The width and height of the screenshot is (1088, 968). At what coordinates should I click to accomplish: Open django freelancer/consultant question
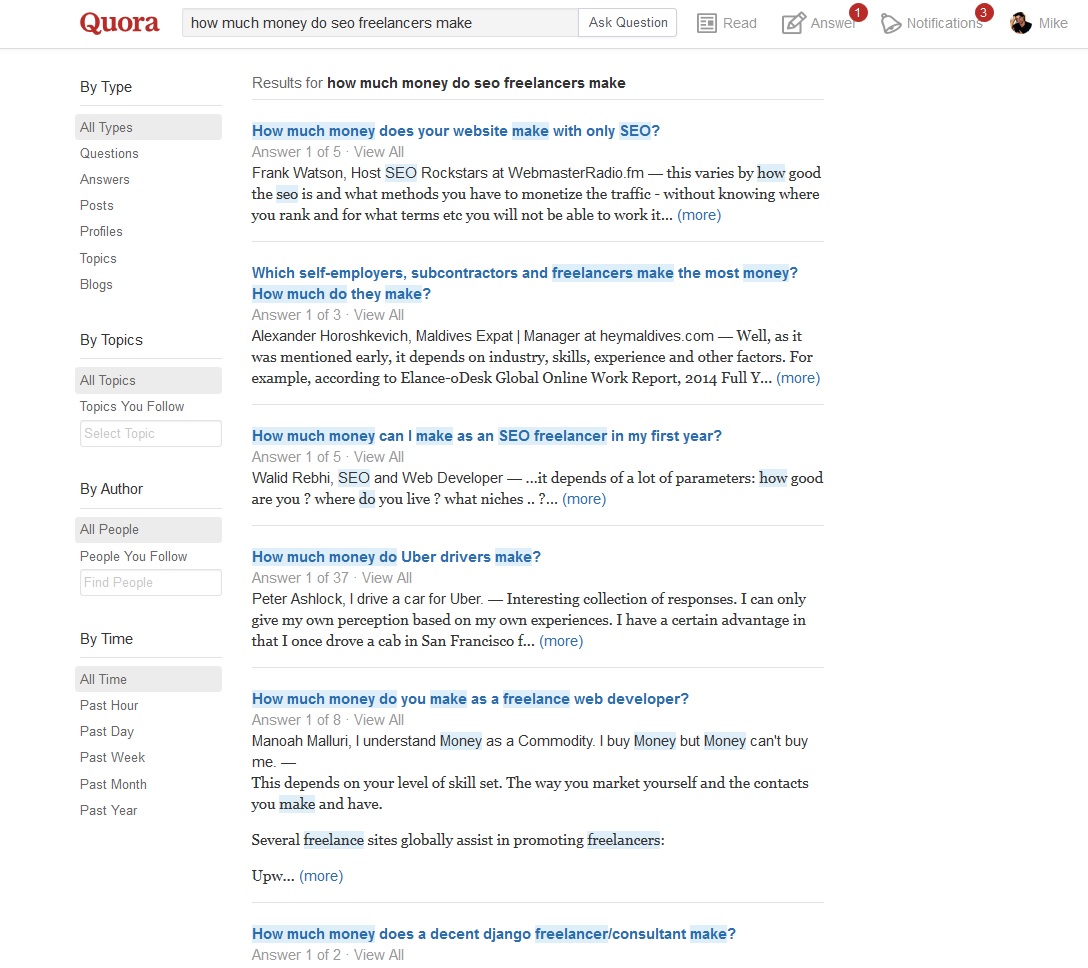493,934
